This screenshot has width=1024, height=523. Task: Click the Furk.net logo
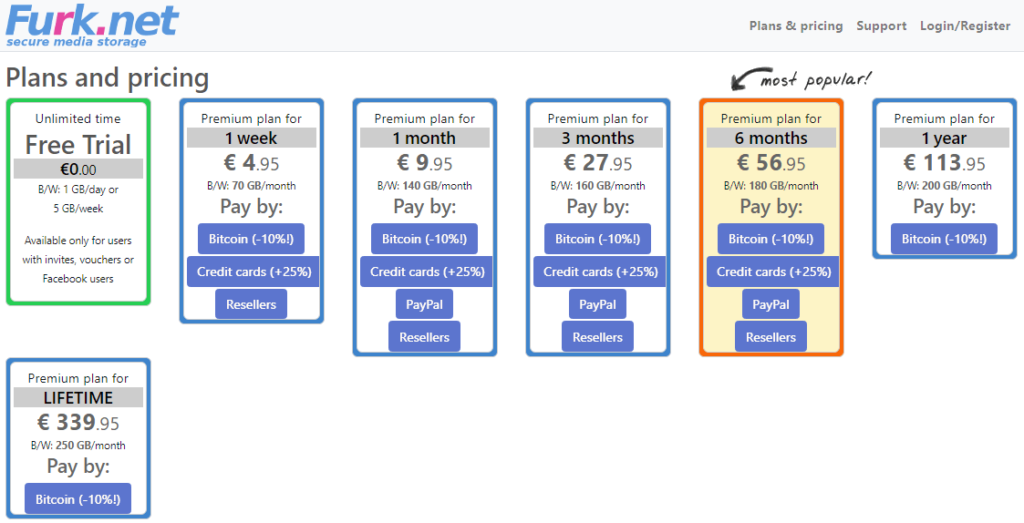92,25
